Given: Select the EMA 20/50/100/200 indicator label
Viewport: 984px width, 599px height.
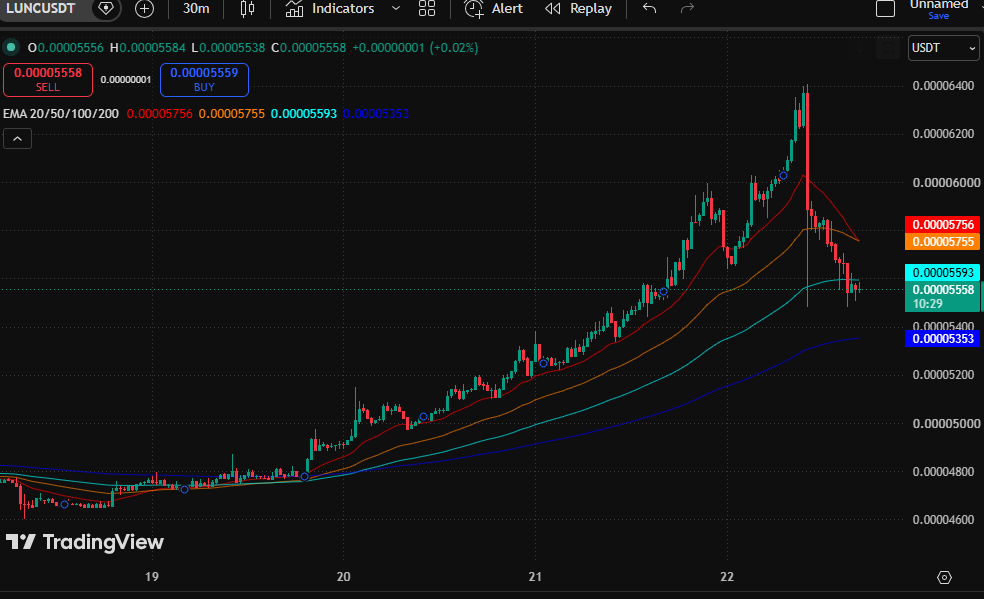Looking at the screenshot, I should pyautogui.click(x=61, y=114).
